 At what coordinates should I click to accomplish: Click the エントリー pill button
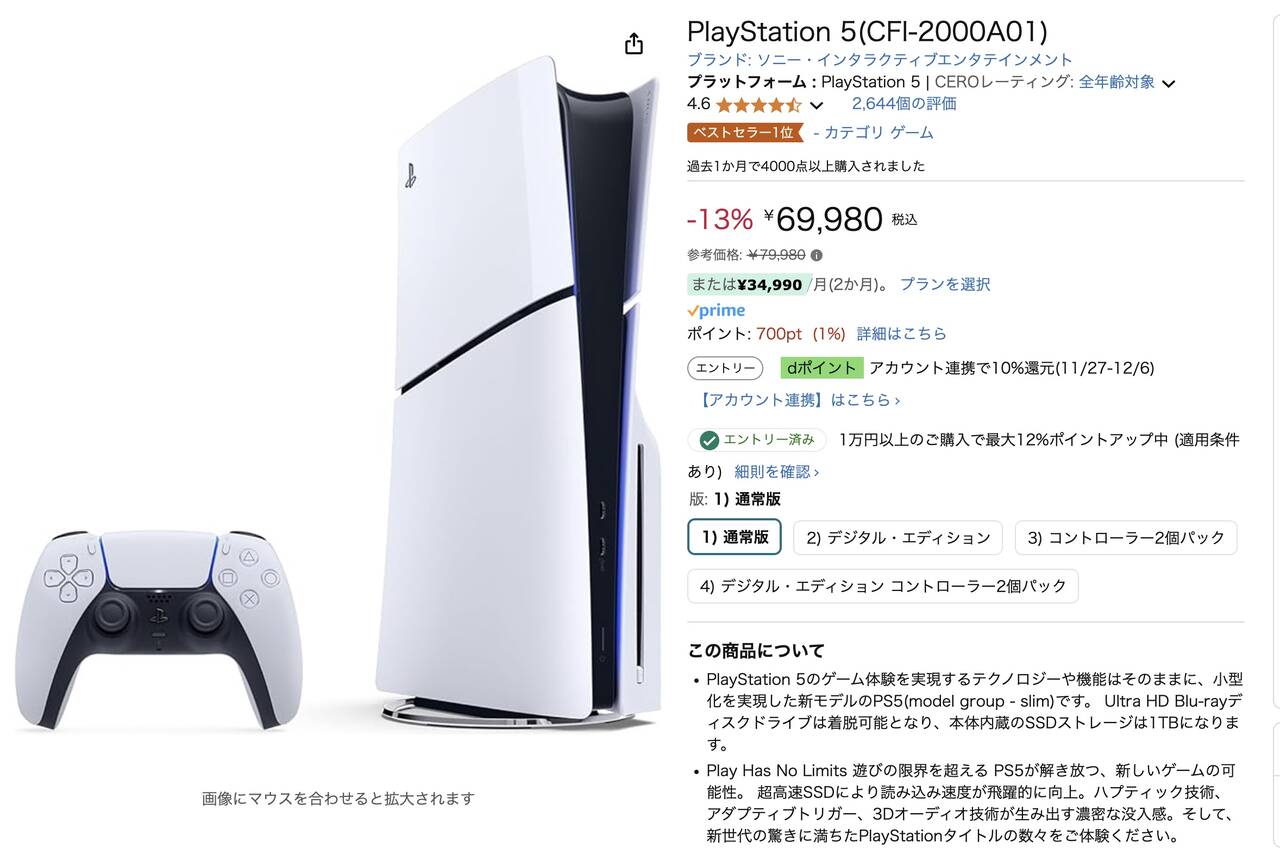(x=725, y=368)
